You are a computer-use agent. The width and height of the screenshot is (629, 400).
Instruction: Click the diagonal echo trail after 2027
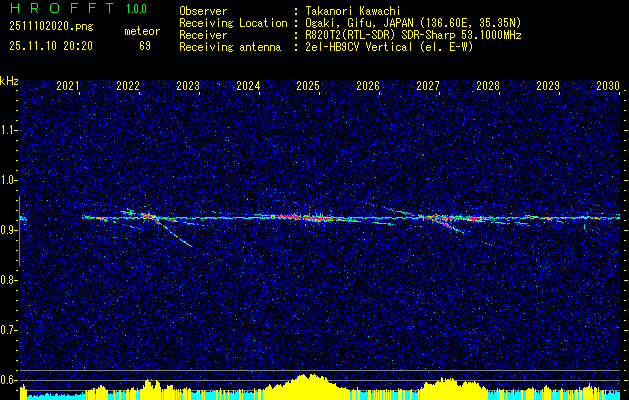click(x=445, y=223)
